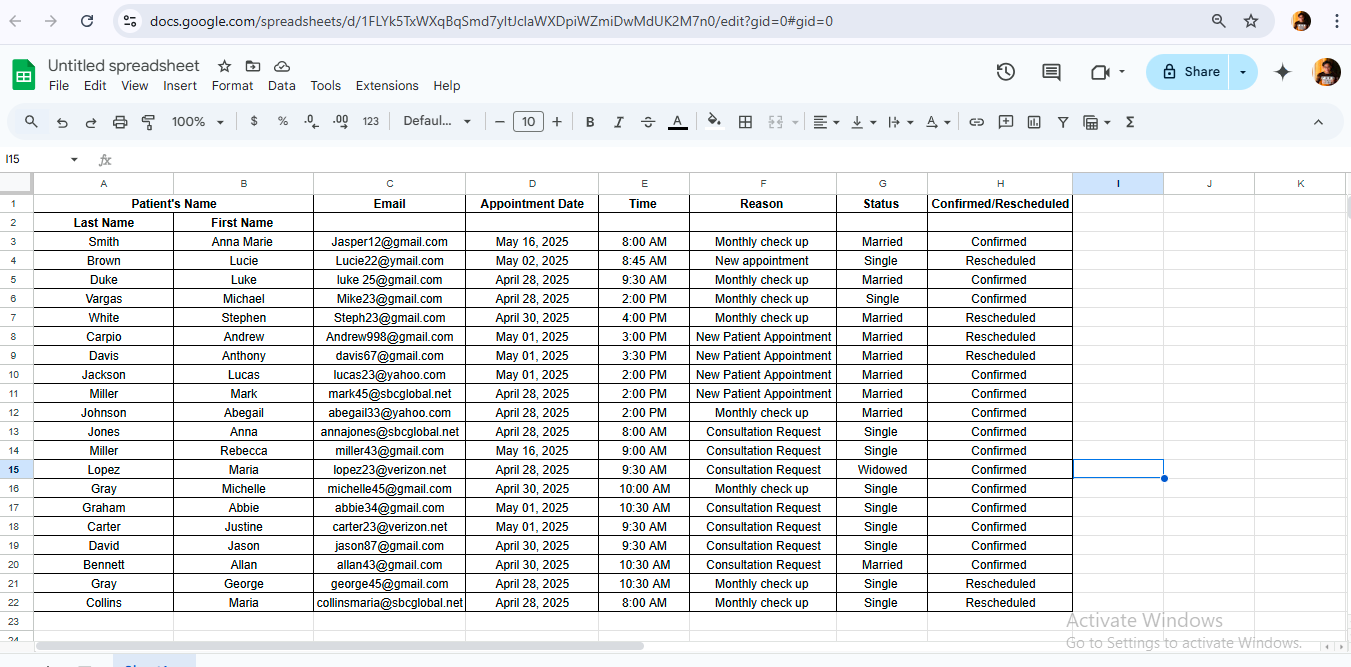Open the Format menu
The image size is (1351, 667).
point(232,86)
